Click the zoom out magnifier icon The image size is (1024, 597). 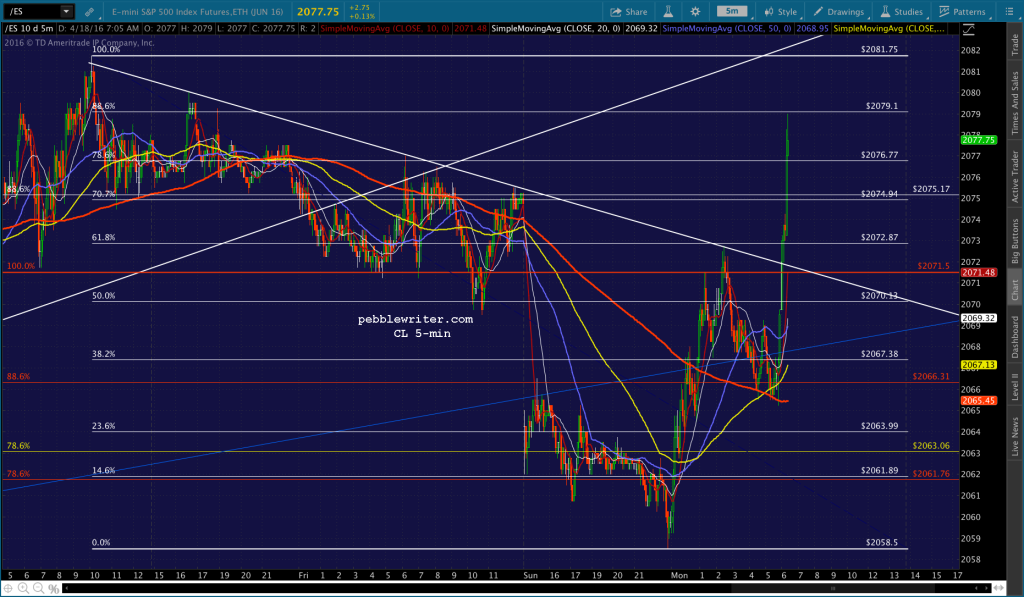(38, 589)
